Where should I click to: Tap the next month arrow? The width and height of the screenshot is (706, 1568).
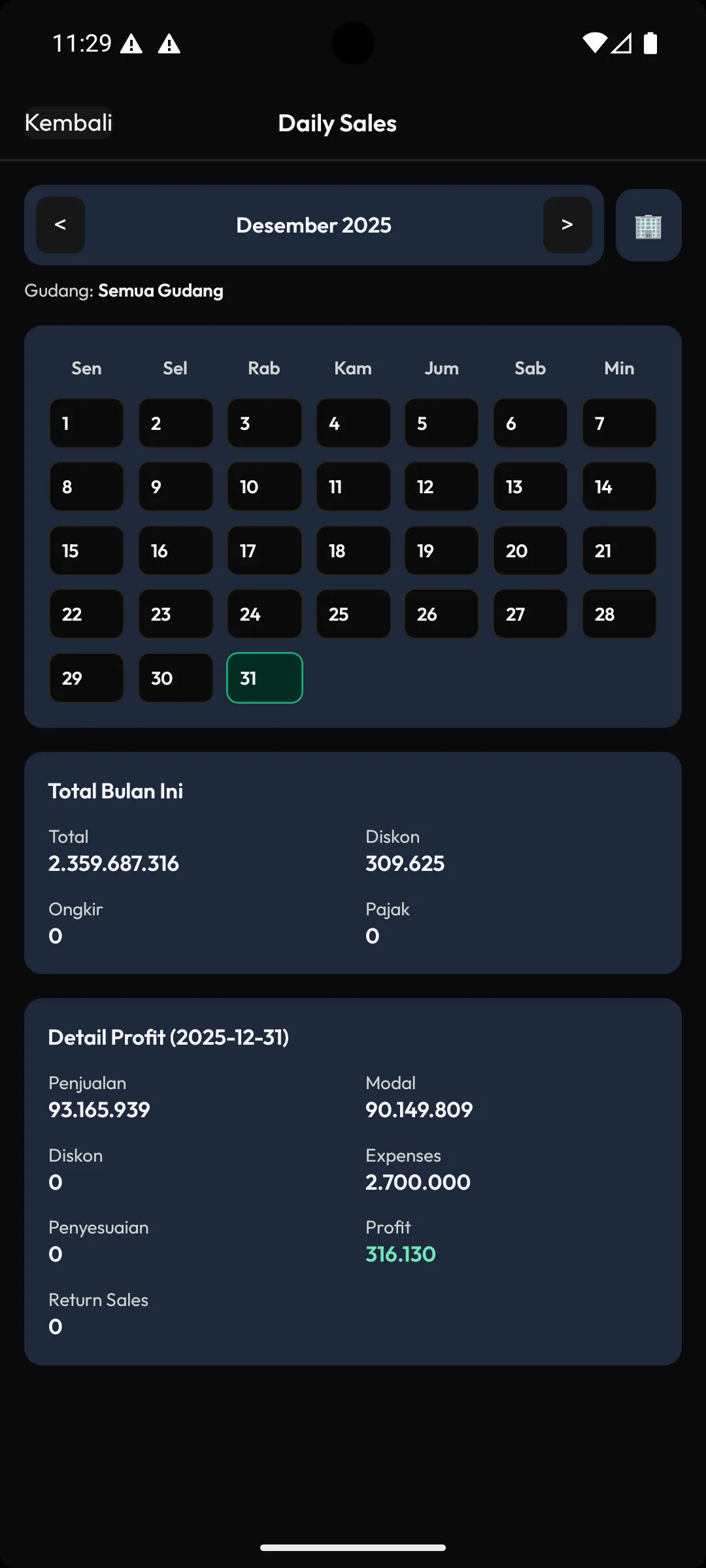[567, 225]
